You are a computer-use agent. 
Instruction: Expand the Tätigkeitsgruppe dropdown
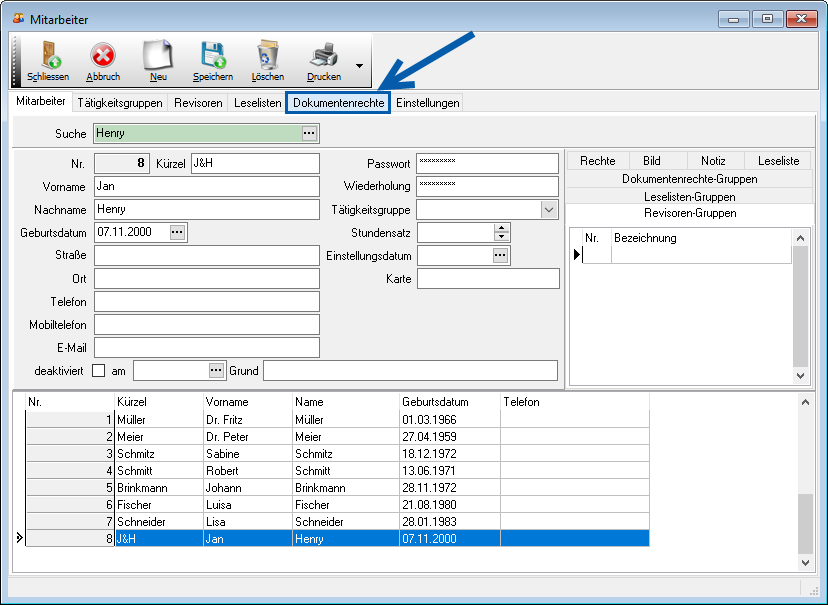click(549, 210)
